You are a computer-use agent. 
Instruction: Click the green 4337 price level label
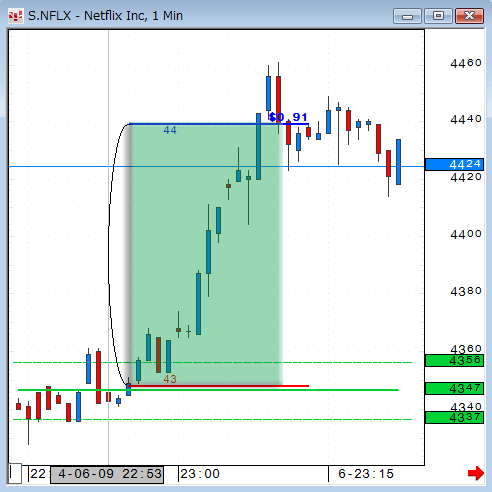coord(454,417)
